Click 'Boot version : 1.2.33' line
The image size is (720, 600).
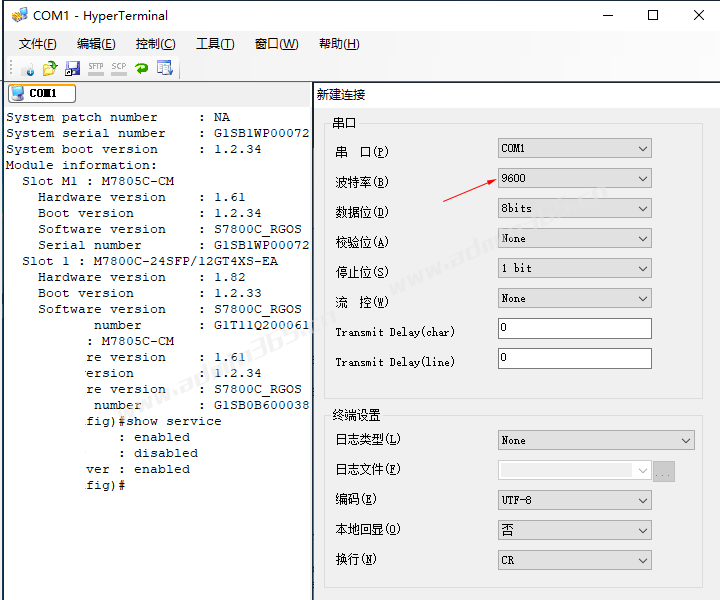(150, 293)
